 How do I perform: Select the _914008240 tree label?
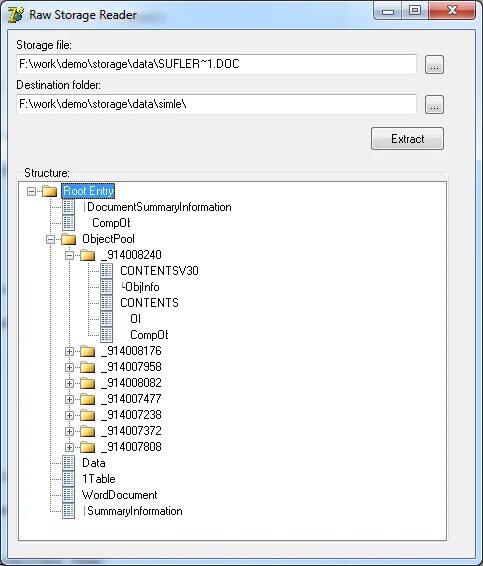coord(131,255)
